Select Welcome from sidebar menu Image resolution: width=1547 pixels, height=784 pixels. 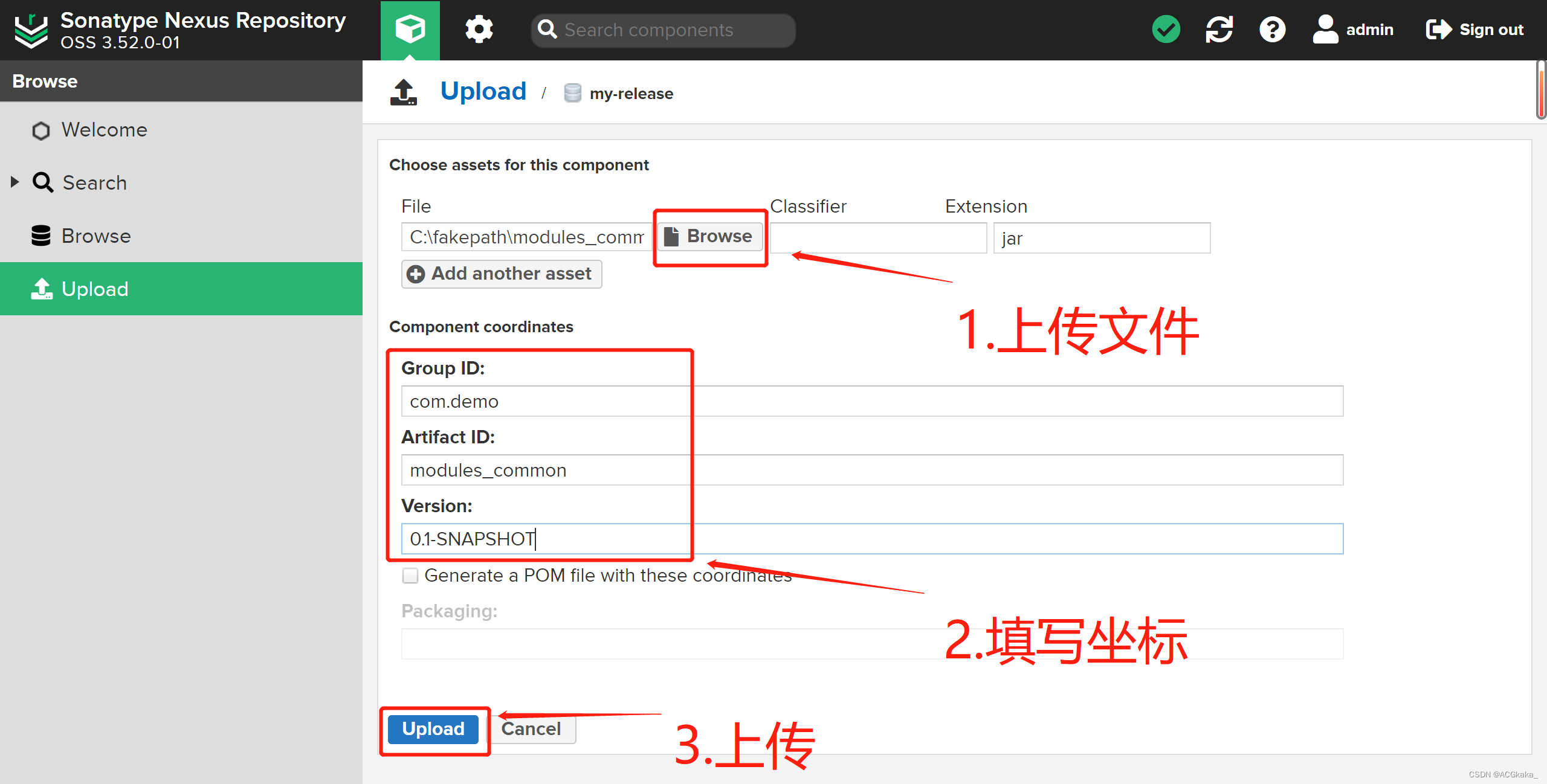coord(104,130)
